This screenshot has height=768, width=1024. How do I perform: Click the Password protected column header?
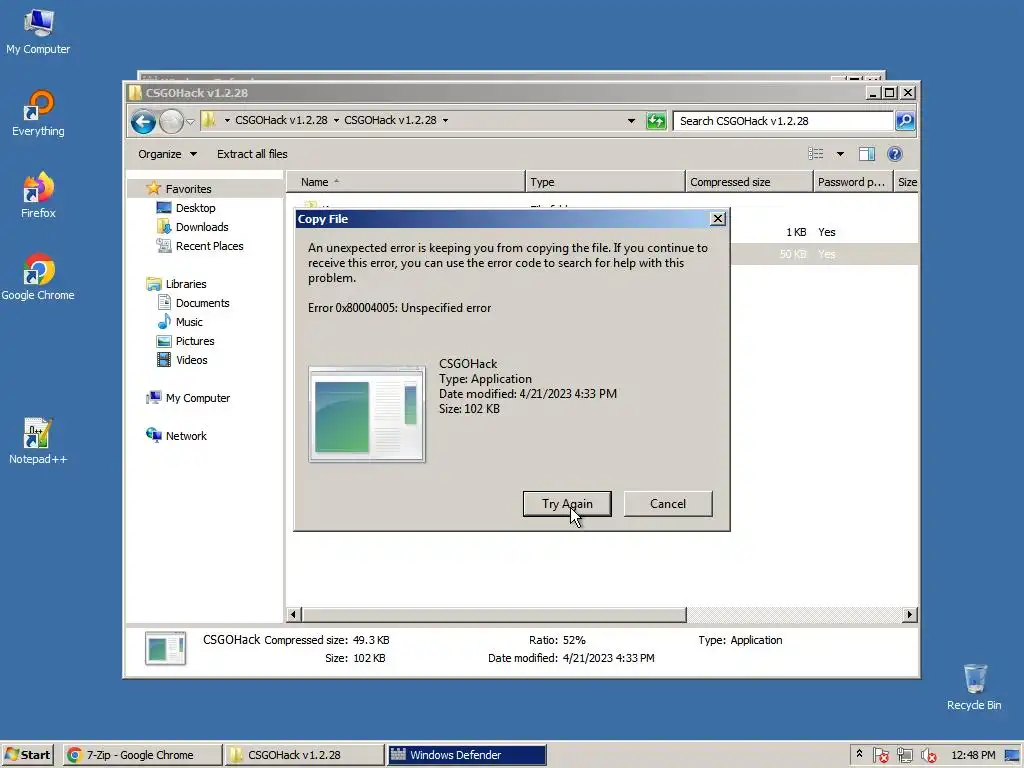point(852,182)
